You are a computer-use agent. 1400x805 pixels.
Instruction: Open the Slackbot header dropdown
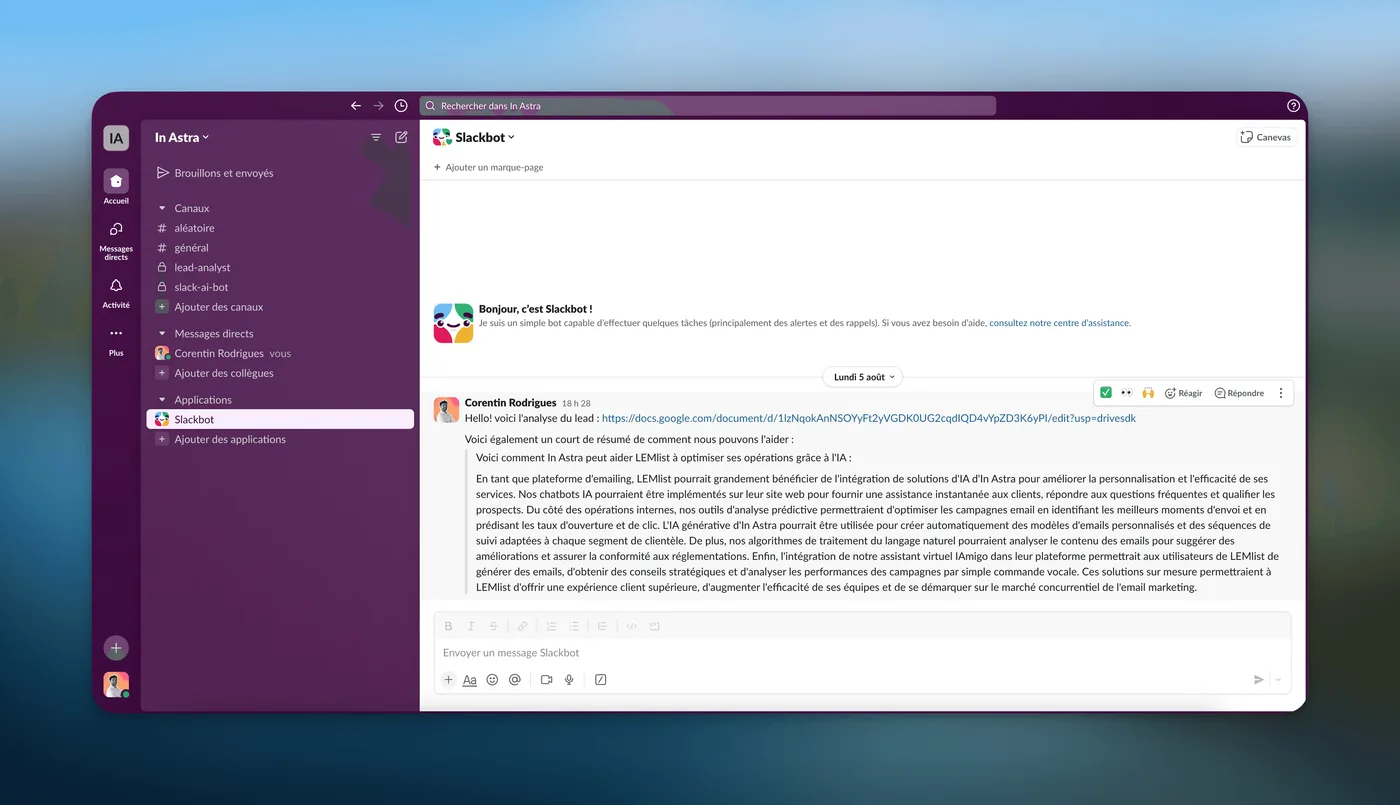474,137
